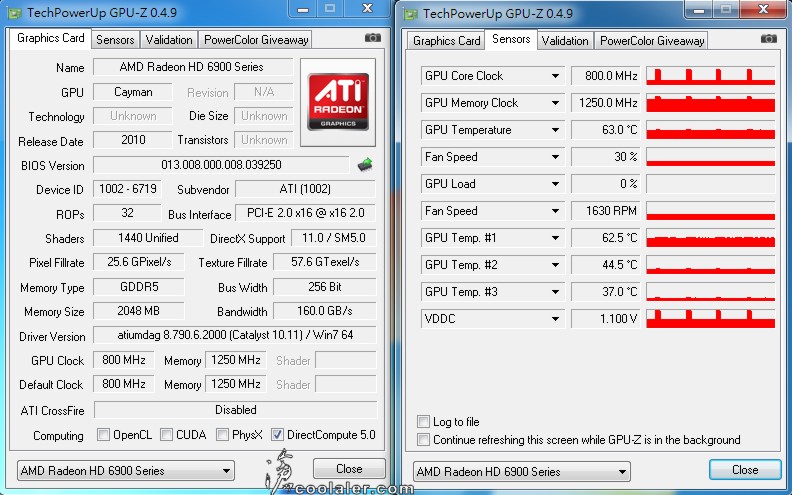The width and height of the screenshot is (792, 495).
Task: Click Close button in left GPU-Z window
Action: coord(349,469)
